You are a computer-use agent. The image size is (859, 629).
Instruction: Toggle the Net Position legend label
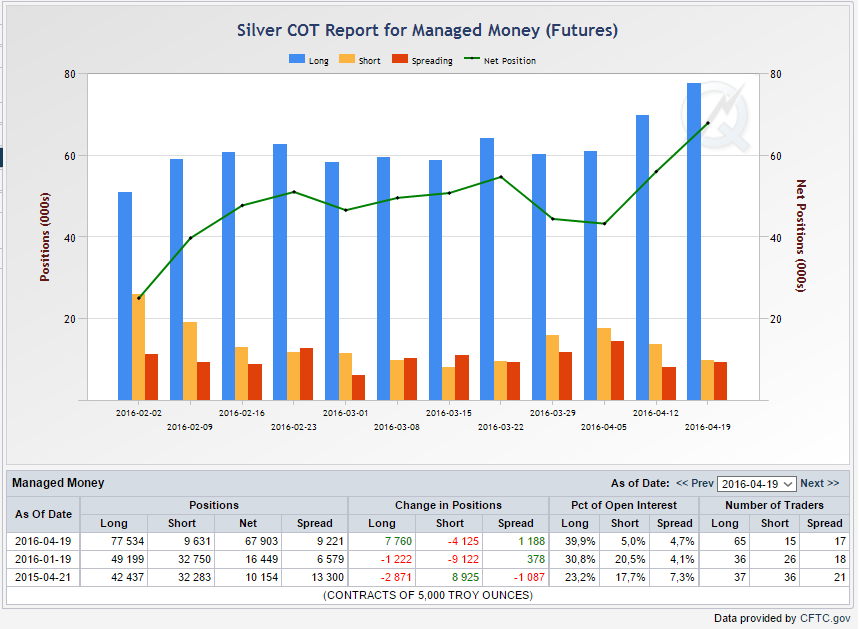click(509, 61)
